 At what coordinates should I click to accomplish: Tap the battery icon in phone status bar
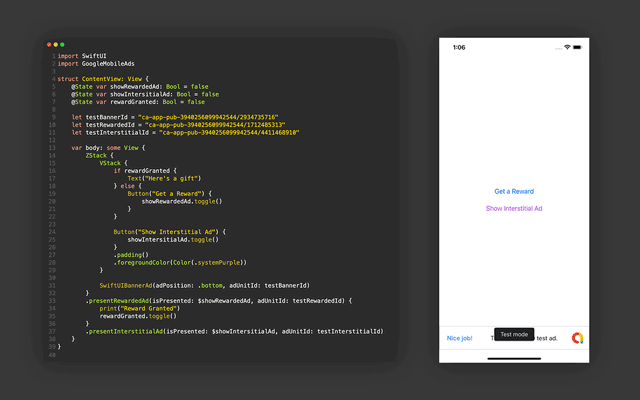tap(577, 47)
